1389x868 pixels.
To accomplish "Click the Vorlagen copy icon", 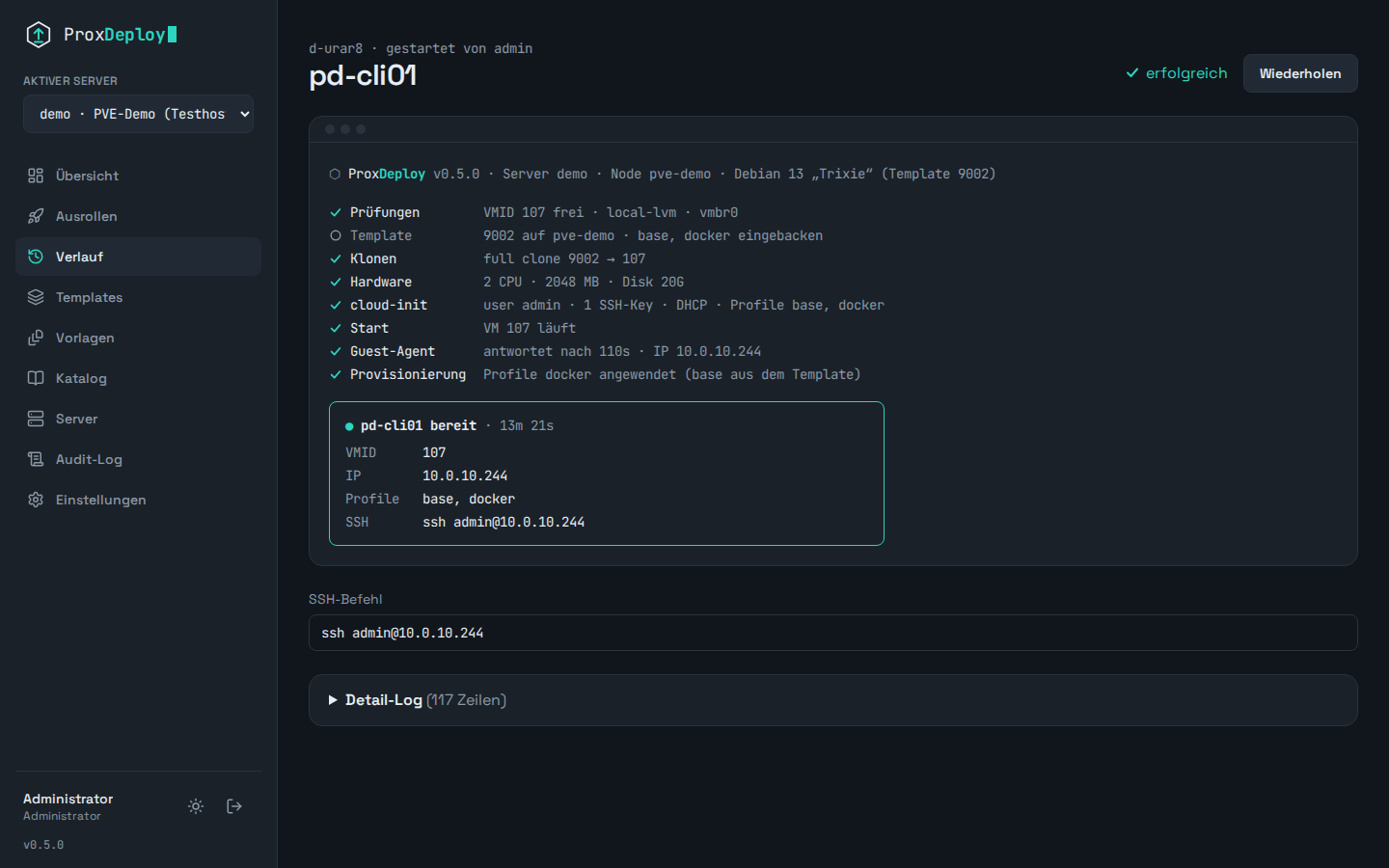I will (x=36, y=338).
